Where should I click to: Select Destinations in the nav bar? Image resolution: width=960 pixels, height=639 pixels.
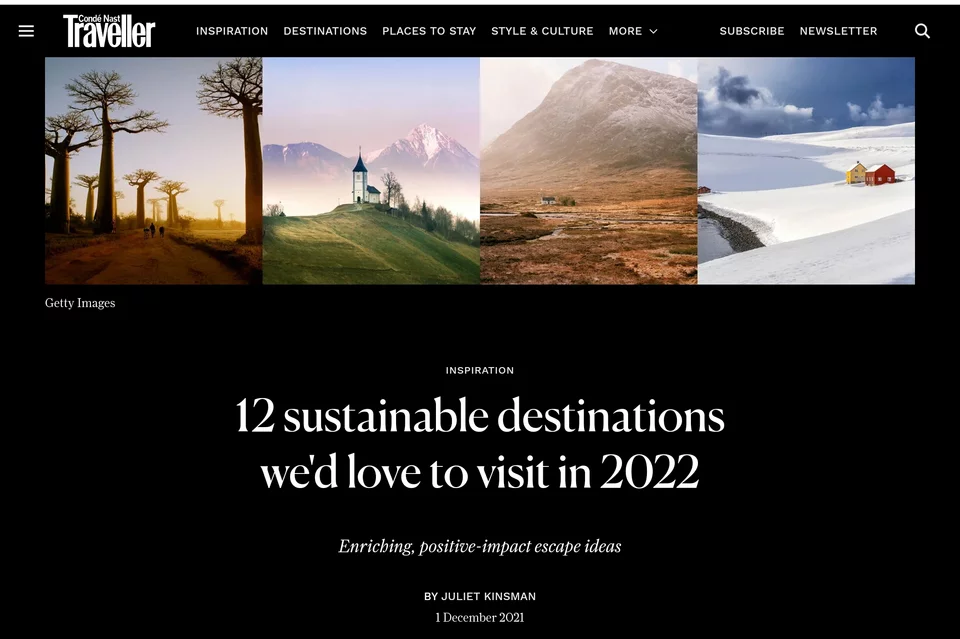pos(325,31)
